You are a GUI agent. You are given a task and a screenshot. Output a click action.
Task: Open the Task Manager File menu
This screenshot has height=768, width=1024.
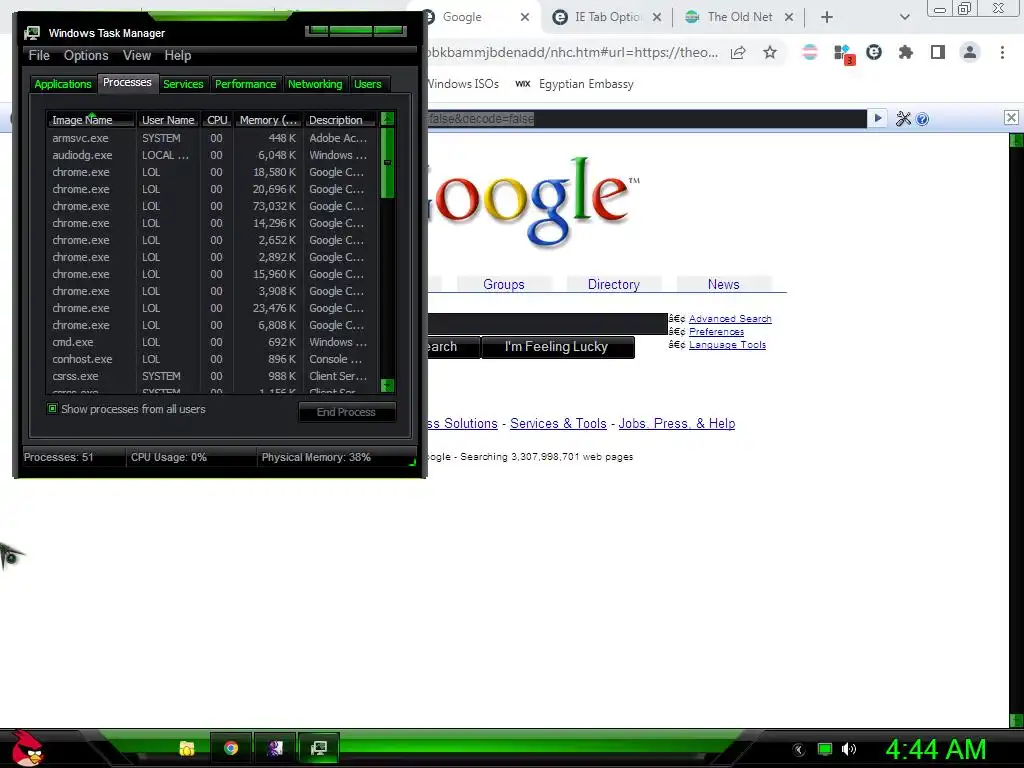[39, 56]
